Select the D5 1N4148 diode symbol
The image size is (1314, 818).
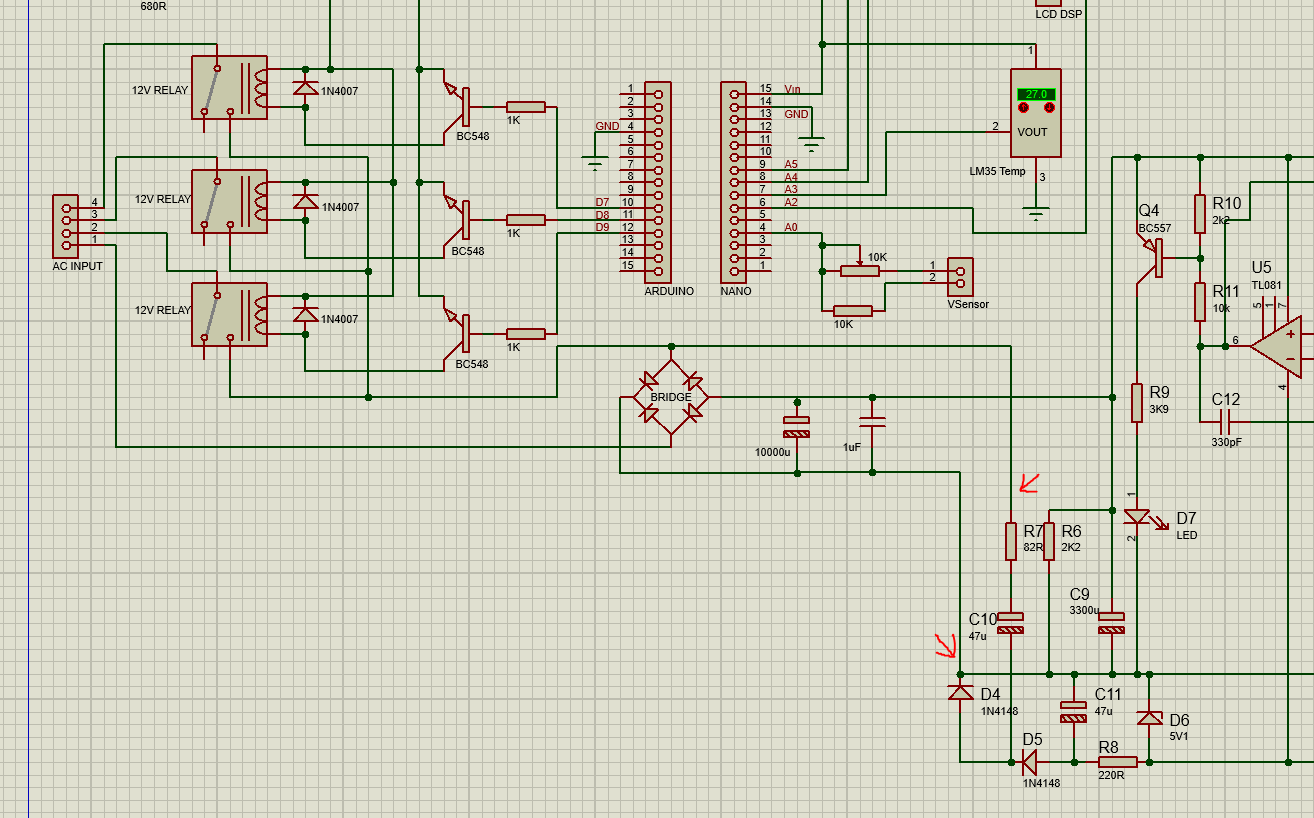pos(1030,762)
